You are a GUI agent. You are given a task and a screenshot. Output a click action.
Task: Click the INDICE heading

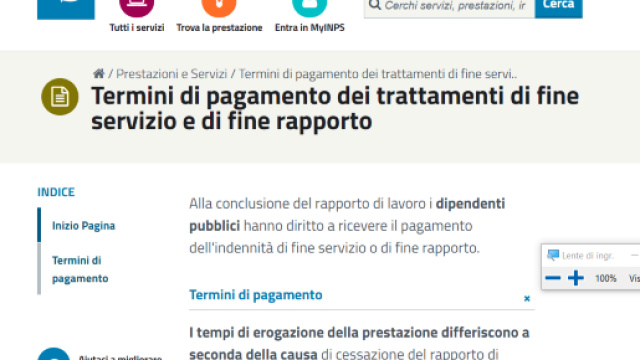click(56, 192)
